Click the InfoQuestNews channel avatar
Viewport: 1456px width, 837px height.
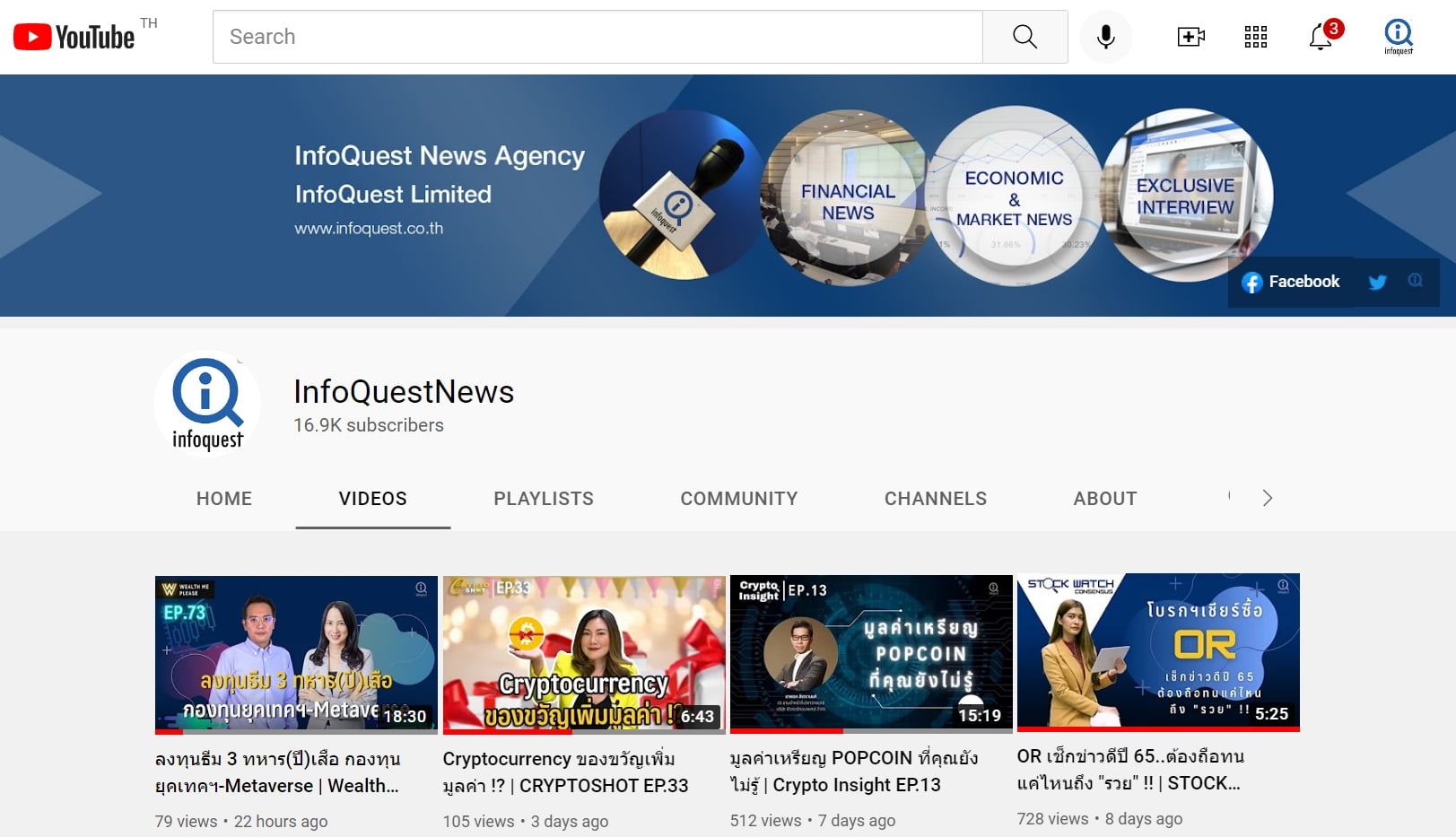(x=207, y=404)
